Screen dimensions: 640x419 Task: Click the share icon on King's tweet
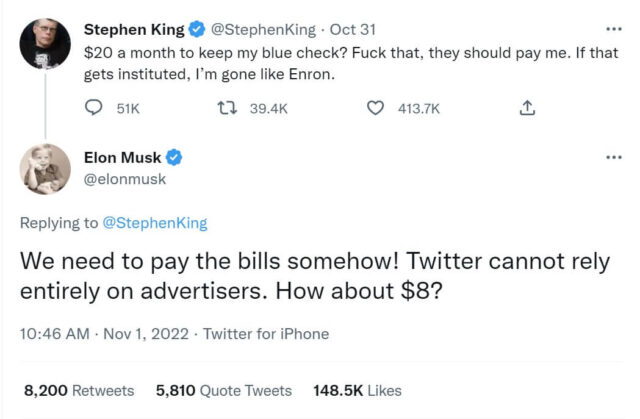pos(528,108)
